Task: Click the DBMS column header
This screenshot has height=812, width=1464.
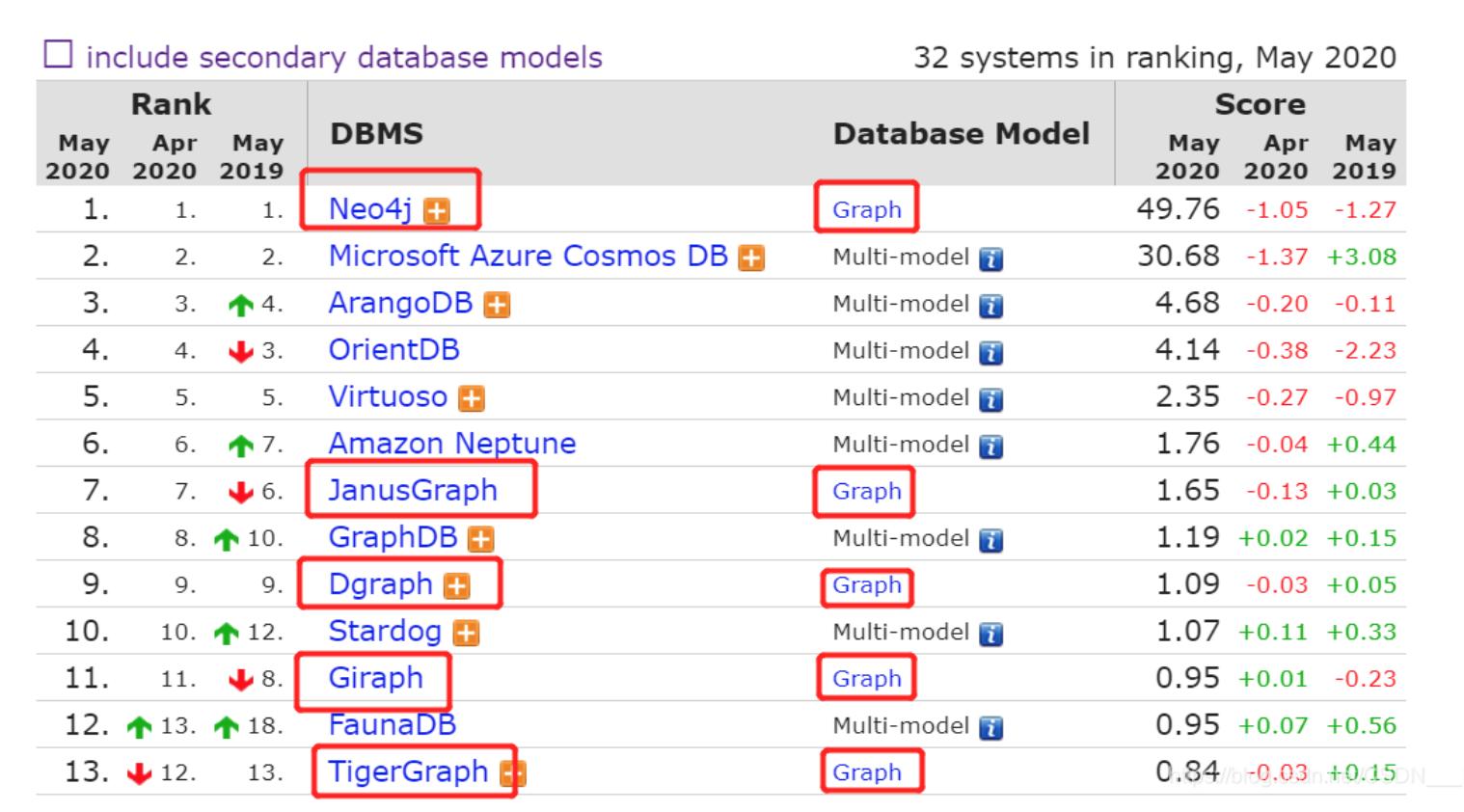Action: pyautogui.click(x=377, y=133)
